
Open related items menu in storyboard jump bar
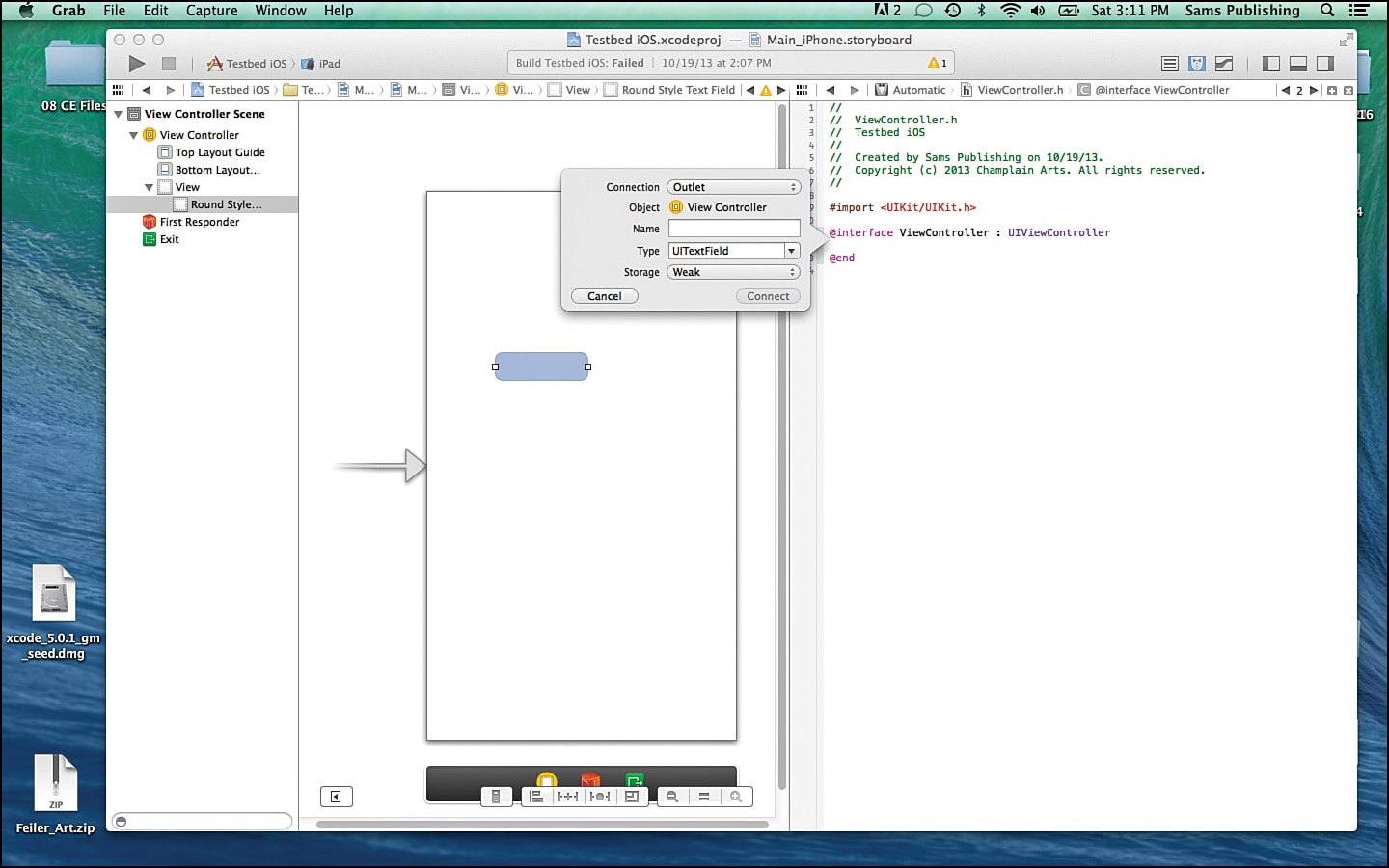pyautogui.click(x=119, y=90)
